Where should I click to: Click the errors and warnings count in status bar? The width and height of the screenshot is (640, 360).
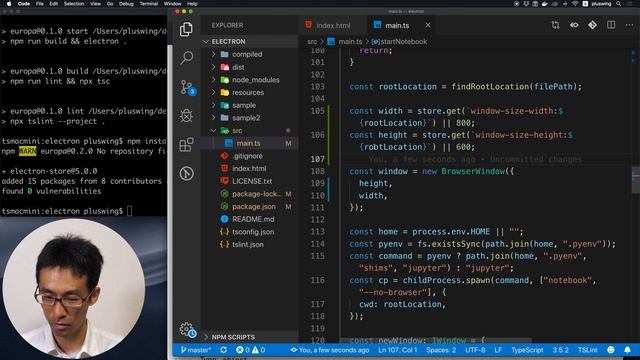(x=250, y=350)
